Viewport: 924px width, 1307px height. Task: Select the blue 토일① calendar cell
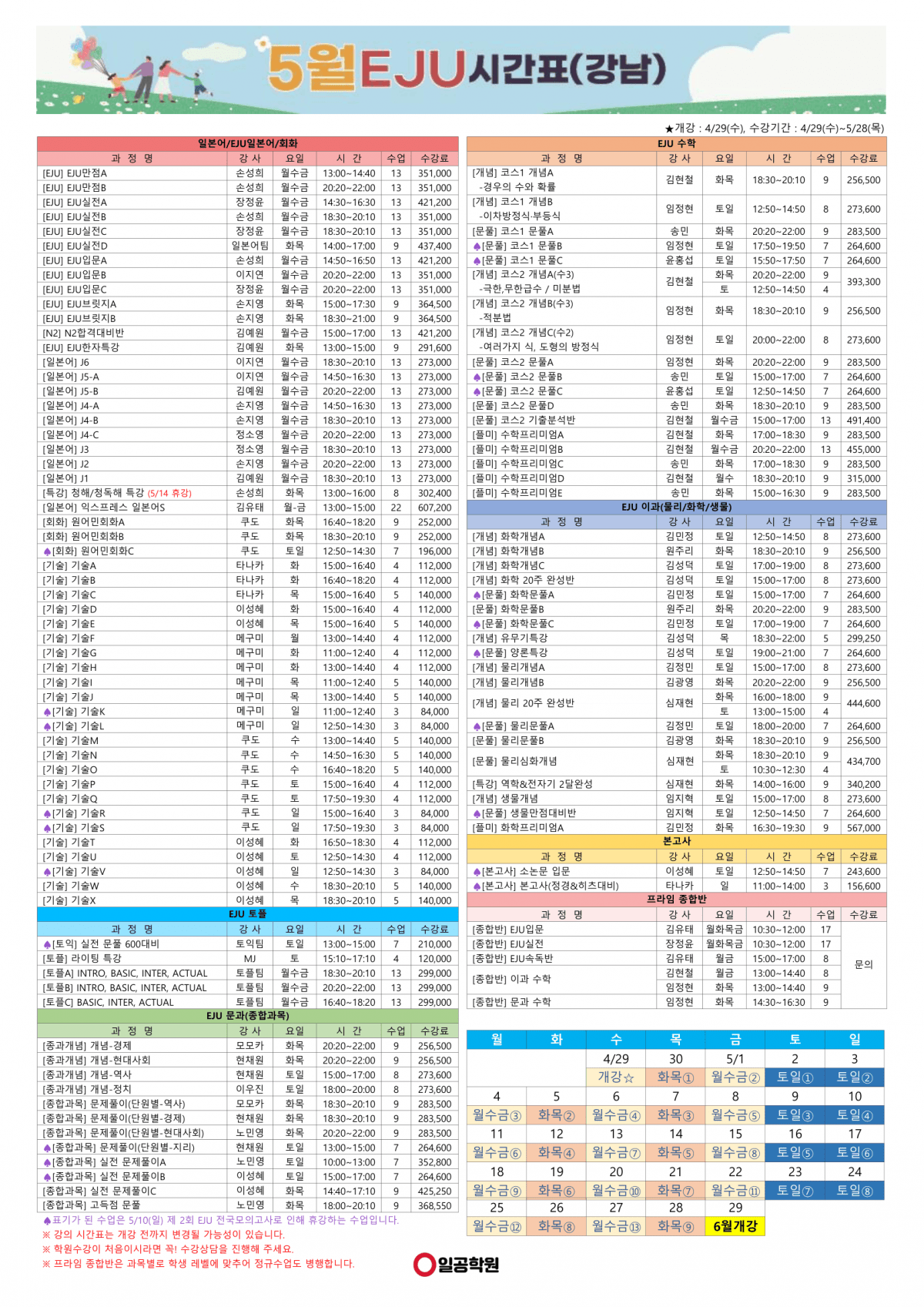(x=795, y=1077)
